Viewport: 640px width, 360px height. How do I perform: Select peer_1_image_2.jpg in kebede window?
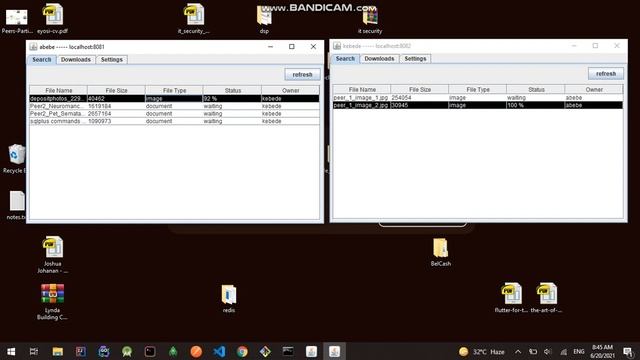coord(478,105)
